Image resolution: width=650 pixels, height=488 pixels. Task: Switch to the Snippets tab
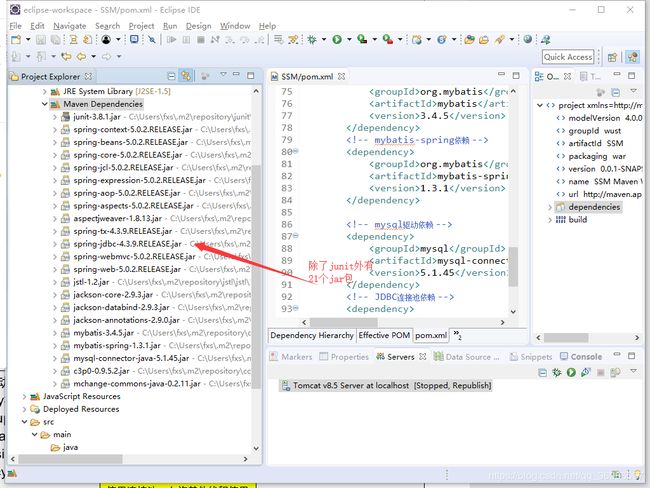[x=531, y=357]
